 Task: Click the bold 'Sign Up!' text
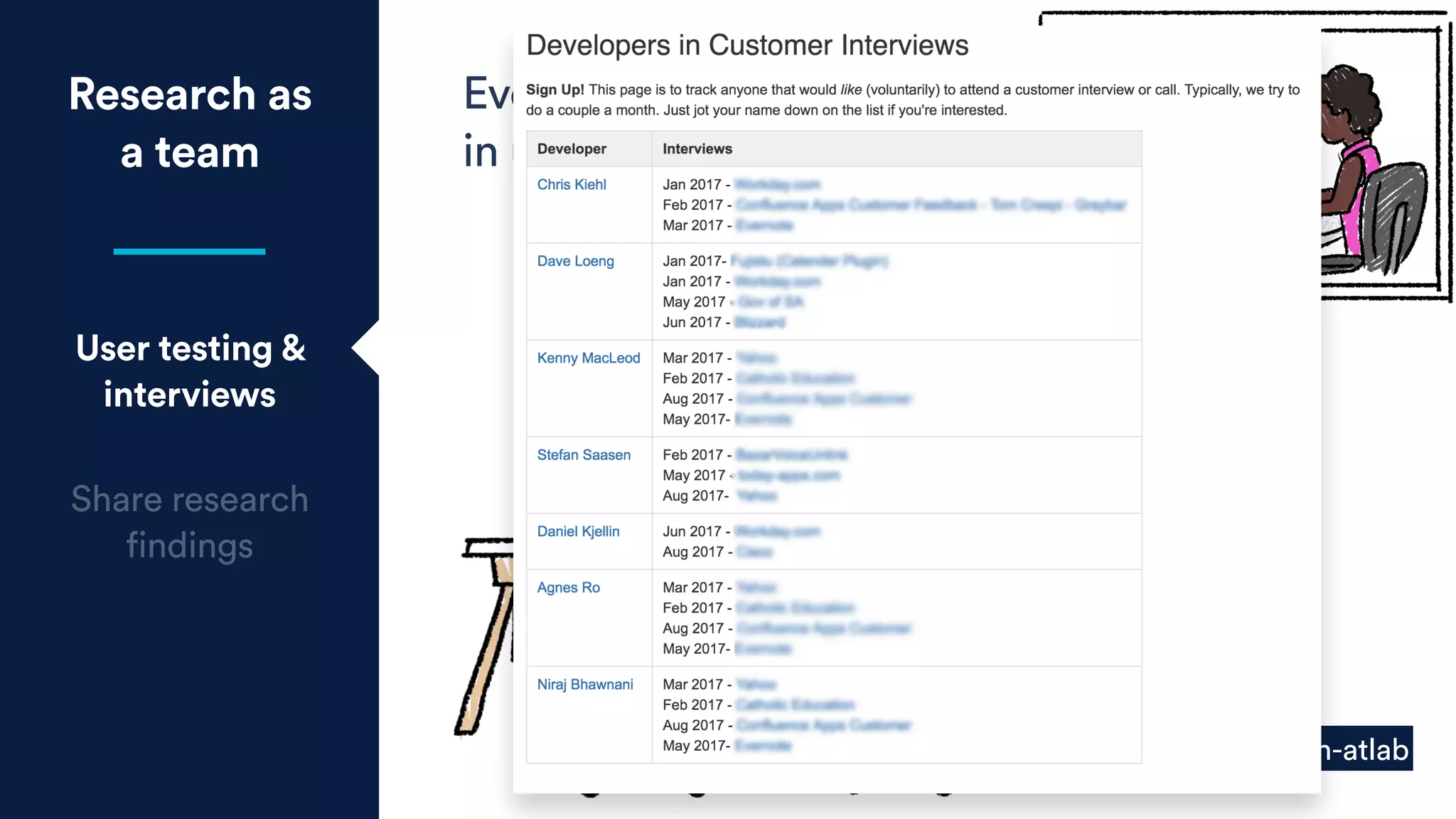[x=555, y=90]
